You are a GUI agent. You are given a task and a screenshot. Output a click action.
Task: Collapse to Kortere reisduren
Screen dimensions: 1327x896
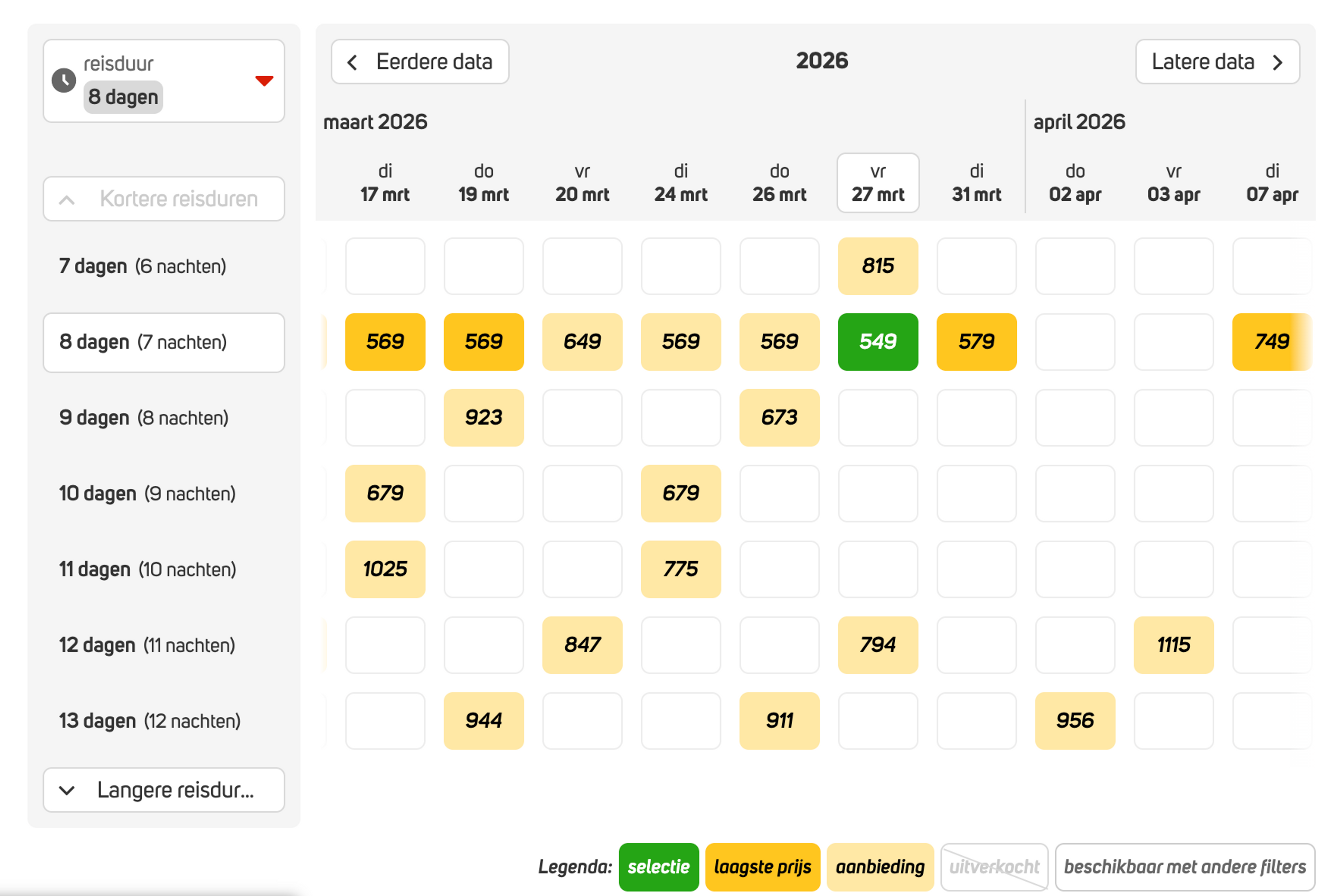click(163, 199)
